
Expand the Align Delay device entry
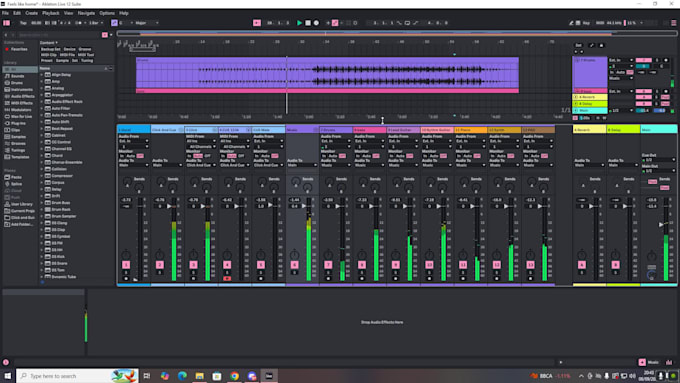(42, 75)
